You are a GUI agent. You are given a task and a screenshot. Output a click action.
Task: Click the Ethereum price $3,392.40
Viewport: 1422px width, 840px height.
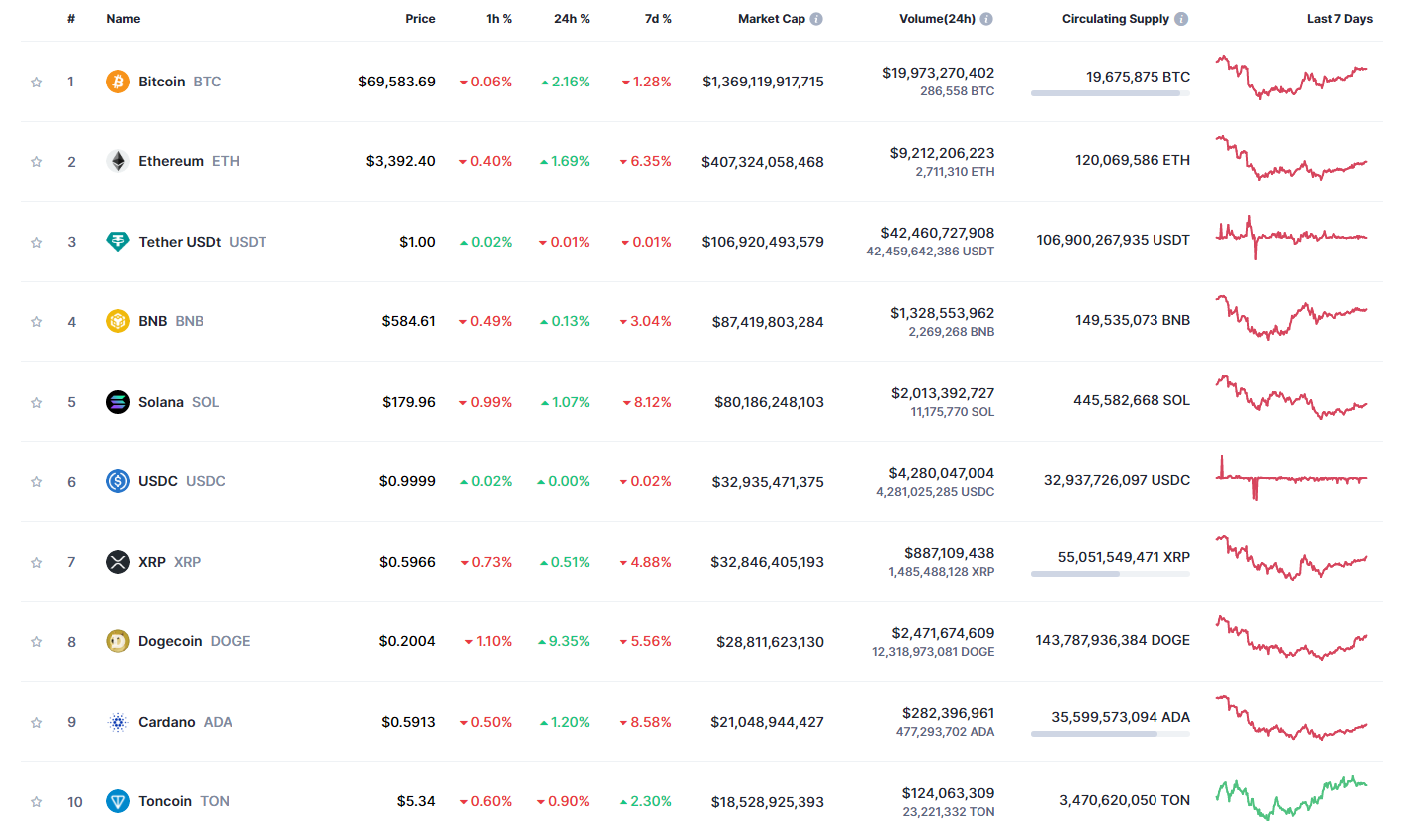point(401,161)
